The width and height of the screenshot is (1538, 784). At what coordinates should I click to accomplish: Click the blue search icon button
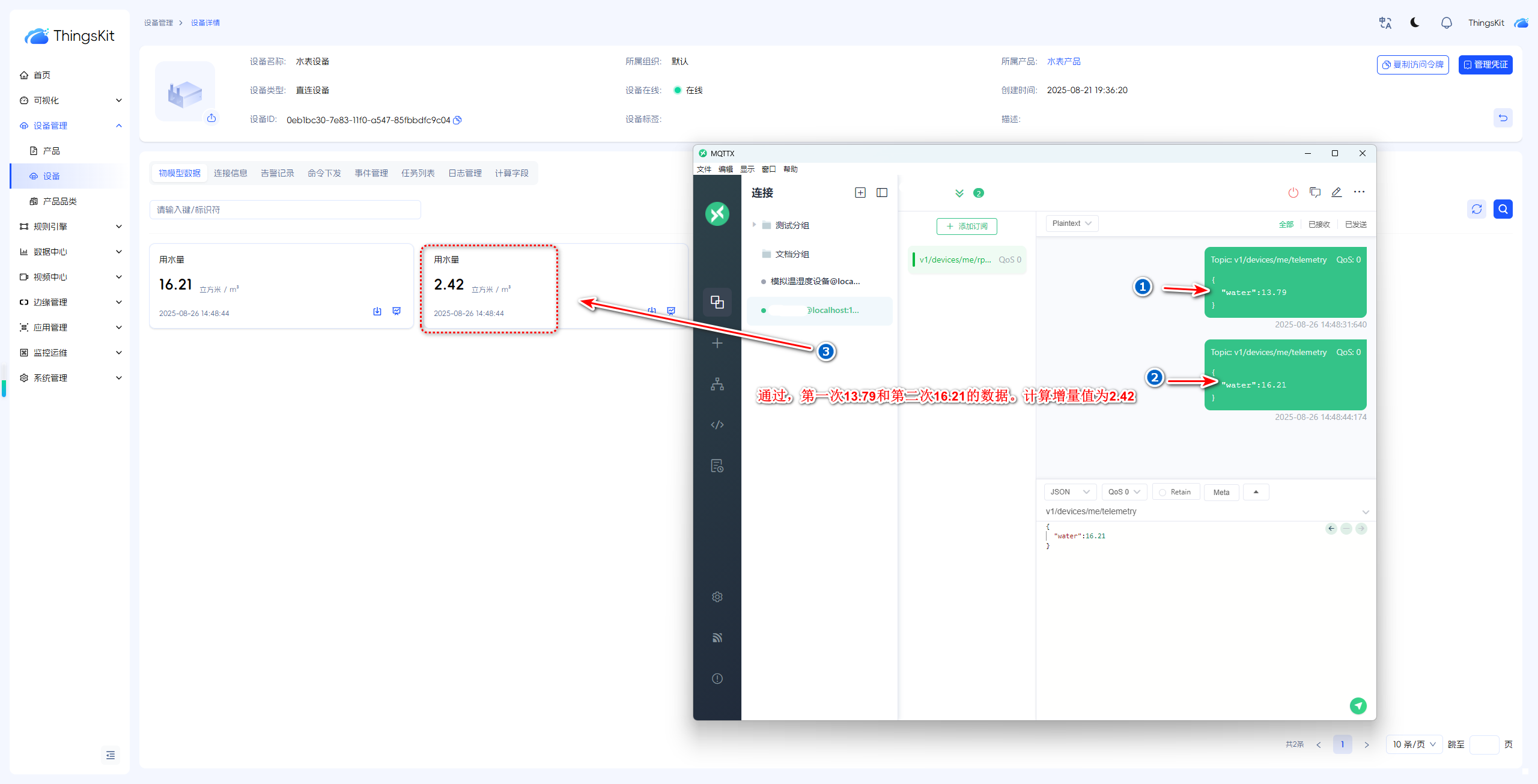coord(1503,209)
